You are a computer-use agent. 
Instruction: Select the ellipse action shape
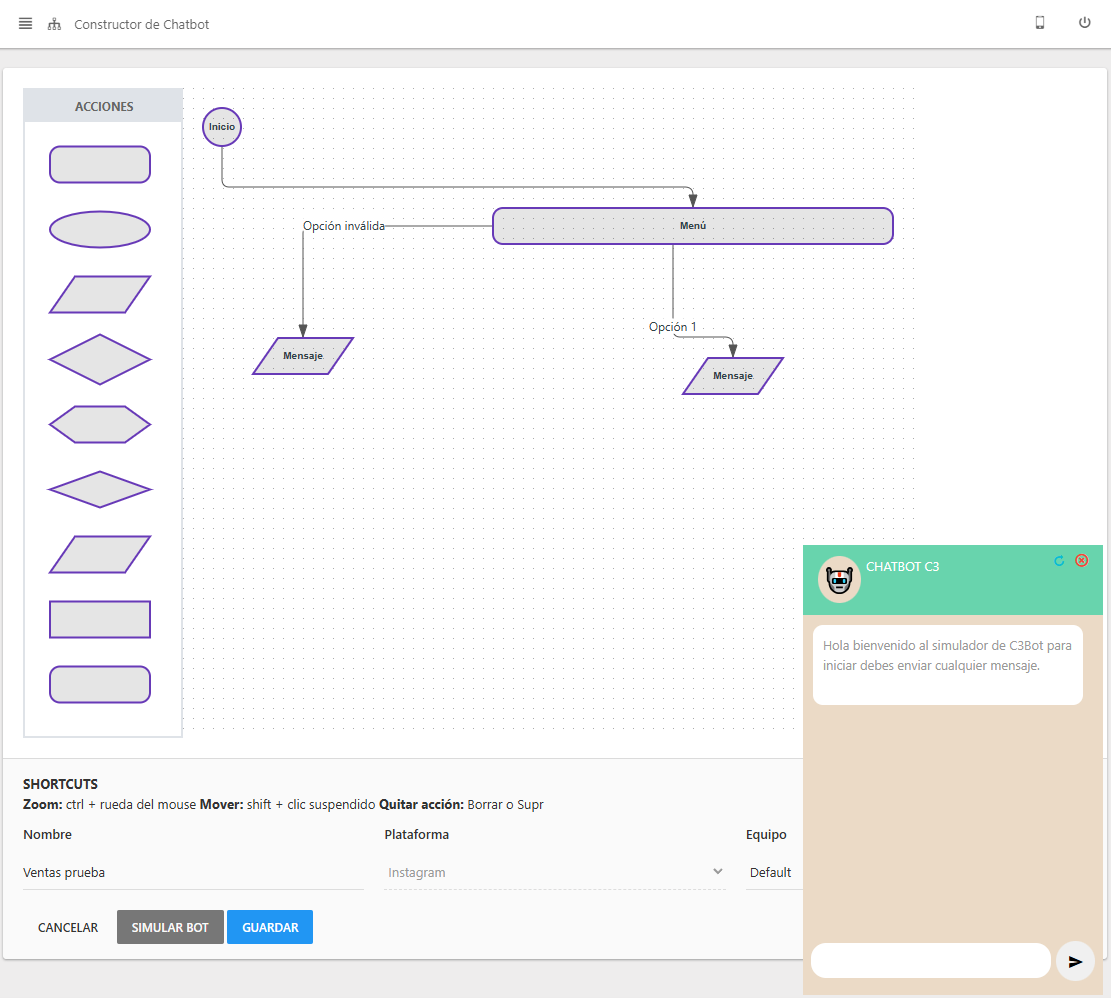pyautogui.click(x=100, y=229)
